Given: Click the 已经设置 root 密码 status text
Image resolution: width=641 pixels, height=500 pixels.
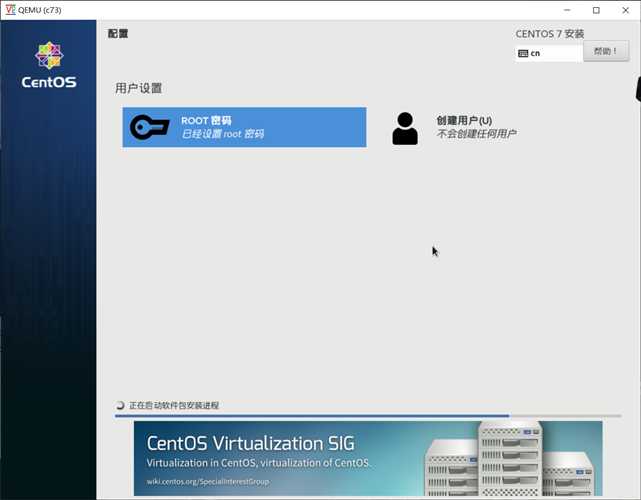Looking at the screenshot, I should (223, 134).
